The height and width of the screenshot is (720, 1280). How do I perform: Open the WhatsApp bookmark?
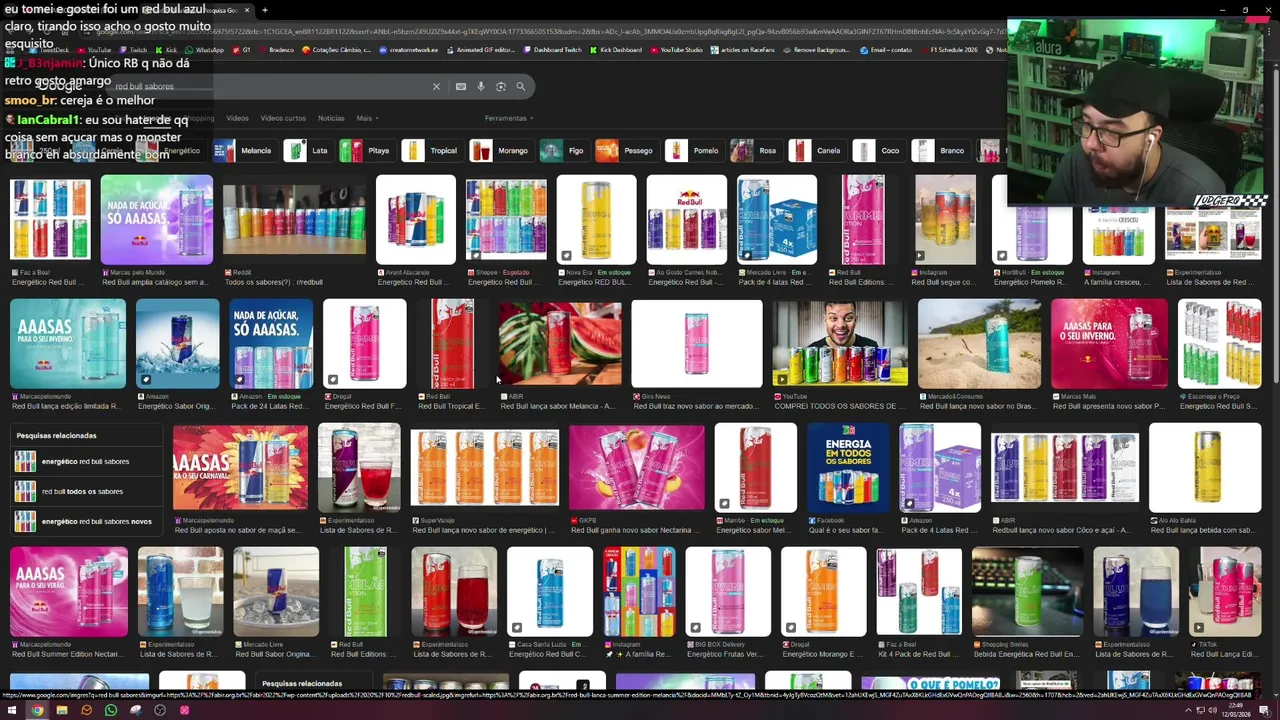tap(205, 50)
